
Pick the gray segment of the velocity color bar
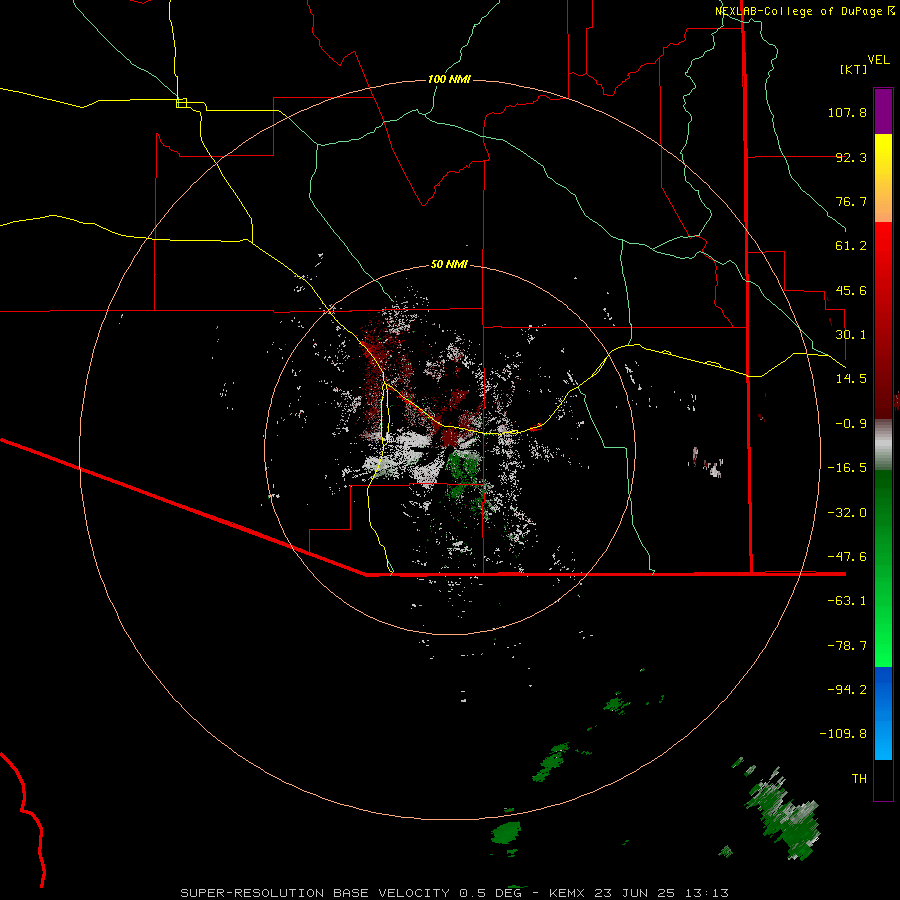pyautogui.click(x=883, y=445)
